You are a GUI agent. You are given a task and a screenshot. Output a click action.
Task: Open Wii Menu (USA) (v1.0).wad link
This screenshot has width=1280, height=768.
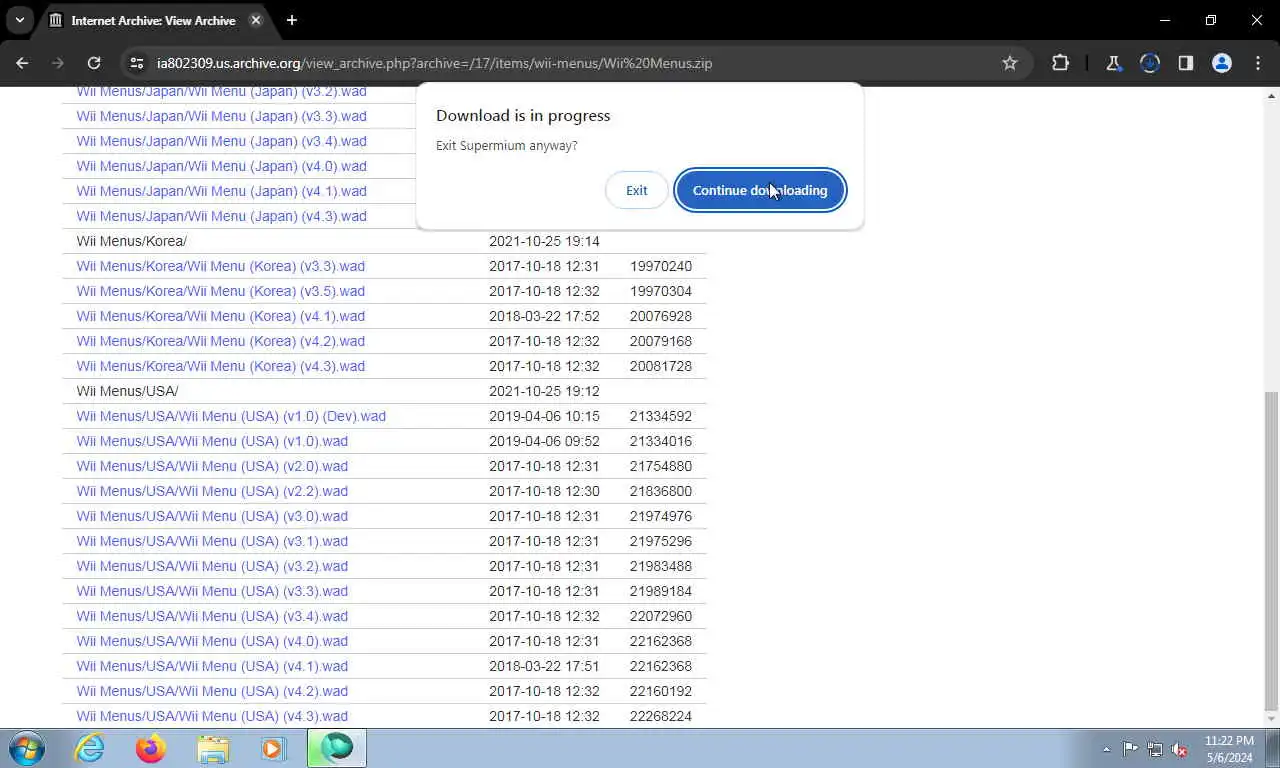point(212,441)
